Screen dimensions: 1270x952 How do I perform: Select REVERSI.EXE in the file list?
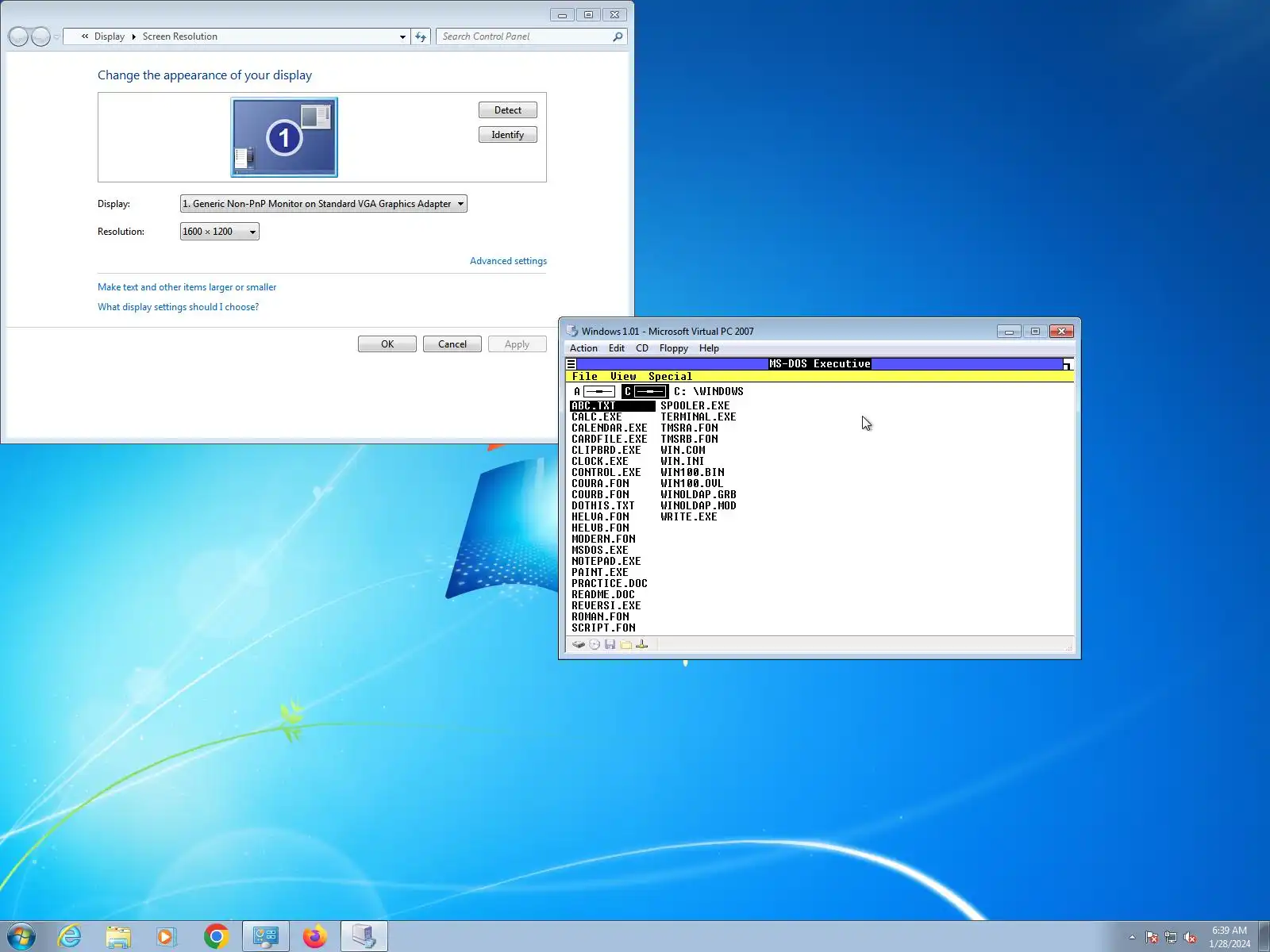pyautogui.click(x=606, y=606)
